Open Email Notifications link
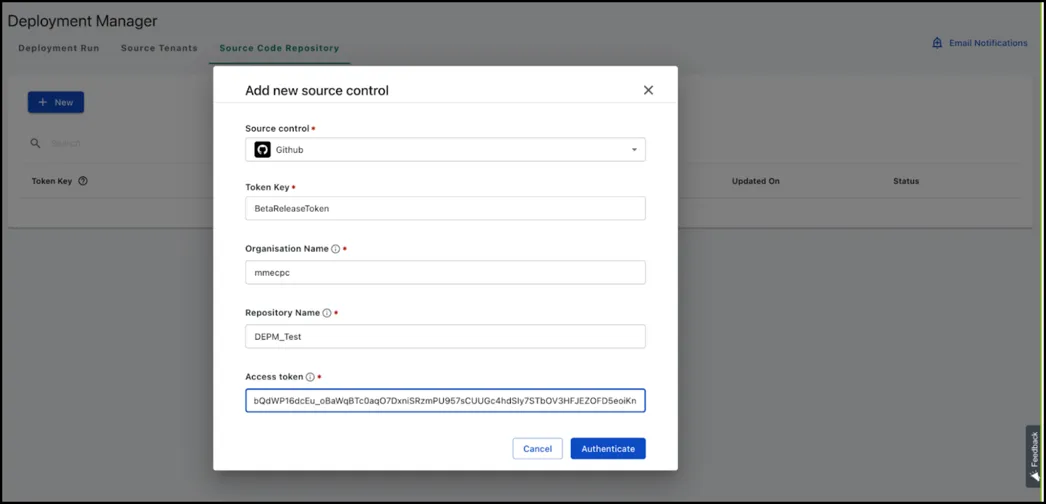The height and width of the screenshot is (504, 1046). (x=989, y=43)
